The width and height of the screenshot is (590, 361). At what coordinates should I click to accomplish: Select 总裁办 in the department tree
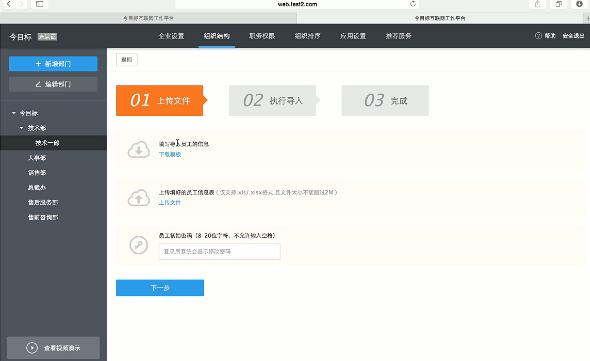click(37, 187)
